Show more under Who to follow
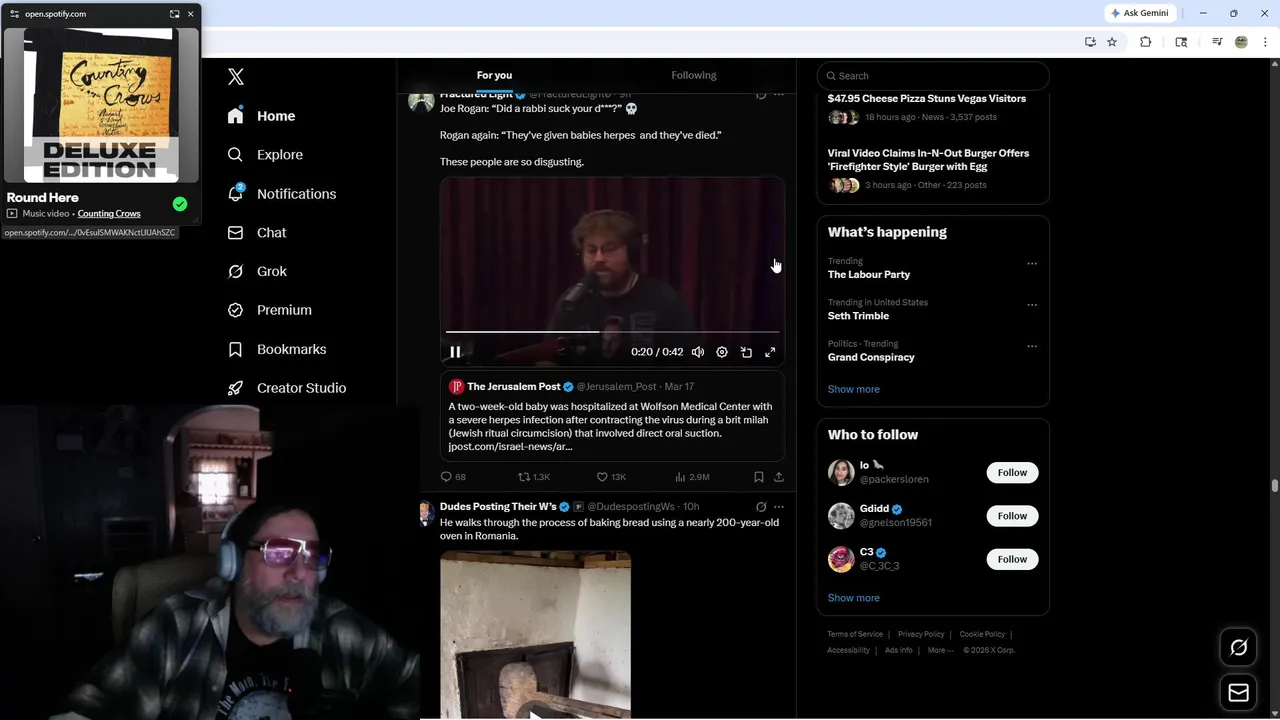The width and height of the screenshot is (1280, 720). click(x=853, y=598)
